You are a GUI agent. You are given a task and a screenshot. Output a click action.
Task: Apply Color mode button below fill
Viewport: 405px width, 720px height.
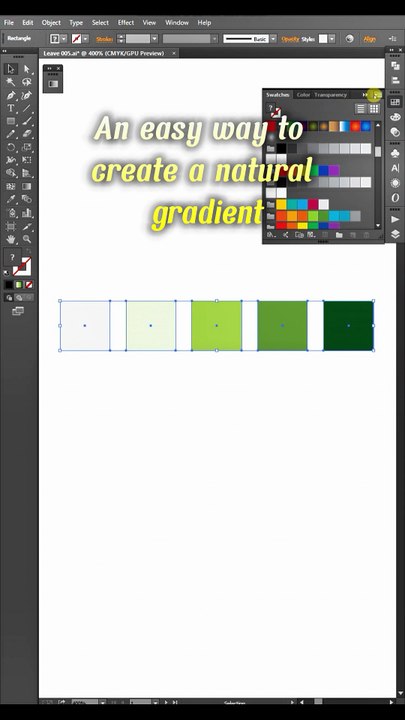(x=9, y=285)
